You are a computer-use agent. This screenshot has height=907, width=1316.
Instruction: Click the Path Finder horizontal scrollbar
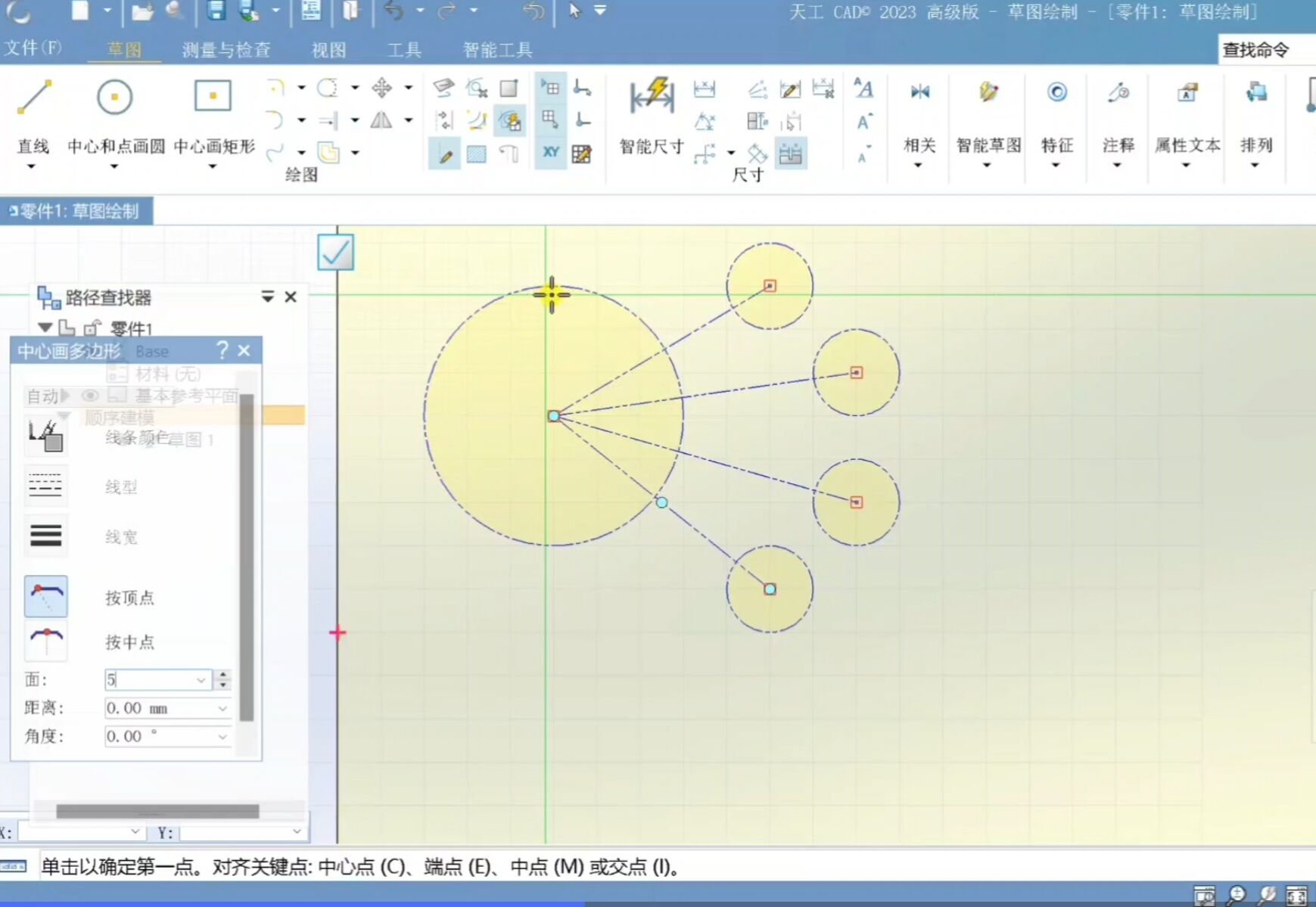tap(157, 811)
